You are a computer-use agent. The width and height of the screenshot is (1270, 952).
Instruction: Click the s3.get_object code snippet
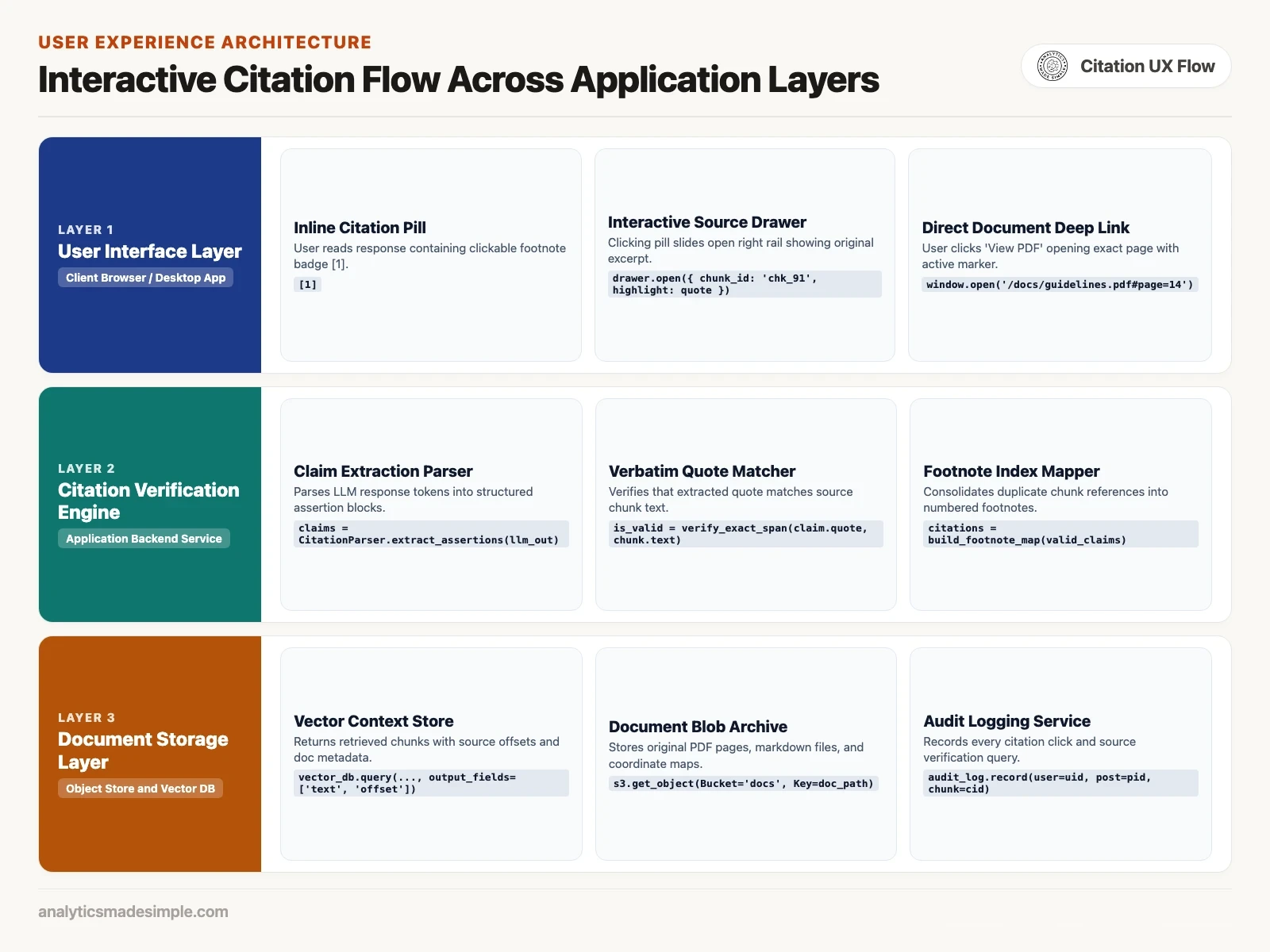coord(744,784)
